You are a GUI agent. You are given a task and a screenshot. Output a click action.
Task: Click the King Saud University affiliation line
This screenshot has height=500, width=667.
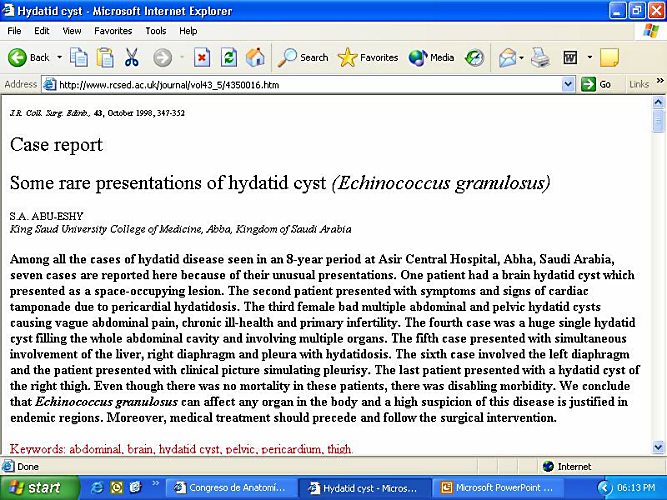180,229
